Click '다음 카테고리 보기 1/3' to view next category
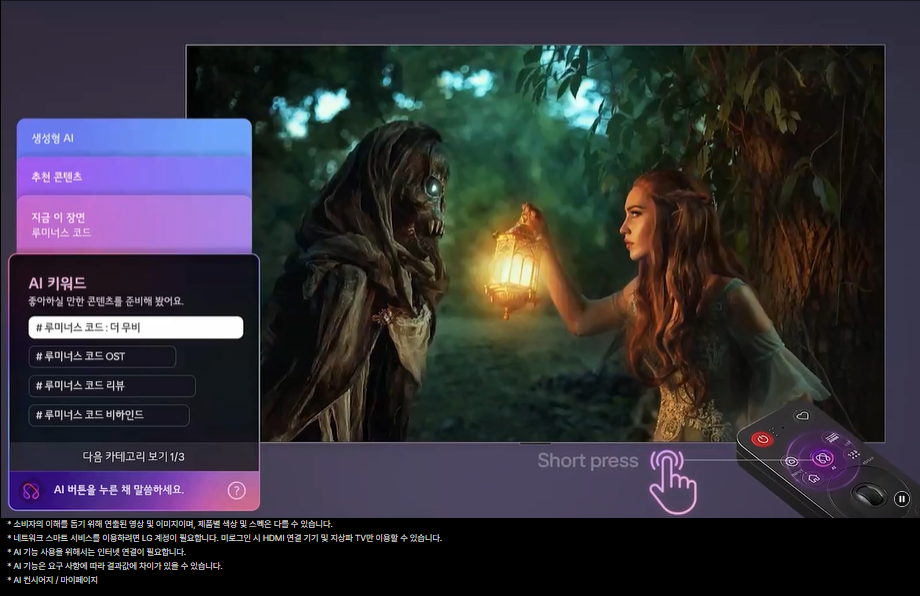This screenshot has height=596, width=920. [134, 456]
